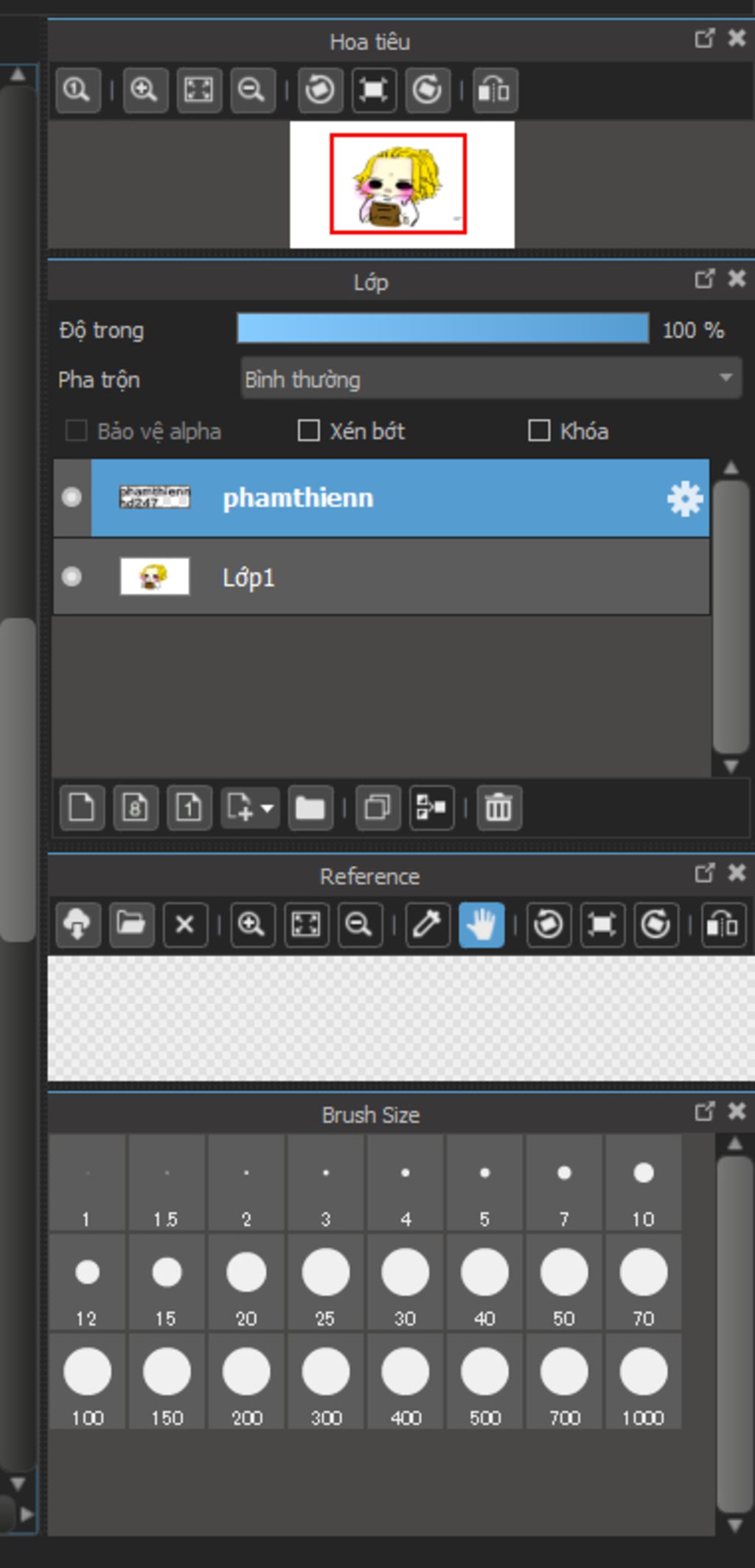Delete the selected layer with trash icon
Image resolution: width=755 pixels, height=1568 pixels.
pos(499,808)
